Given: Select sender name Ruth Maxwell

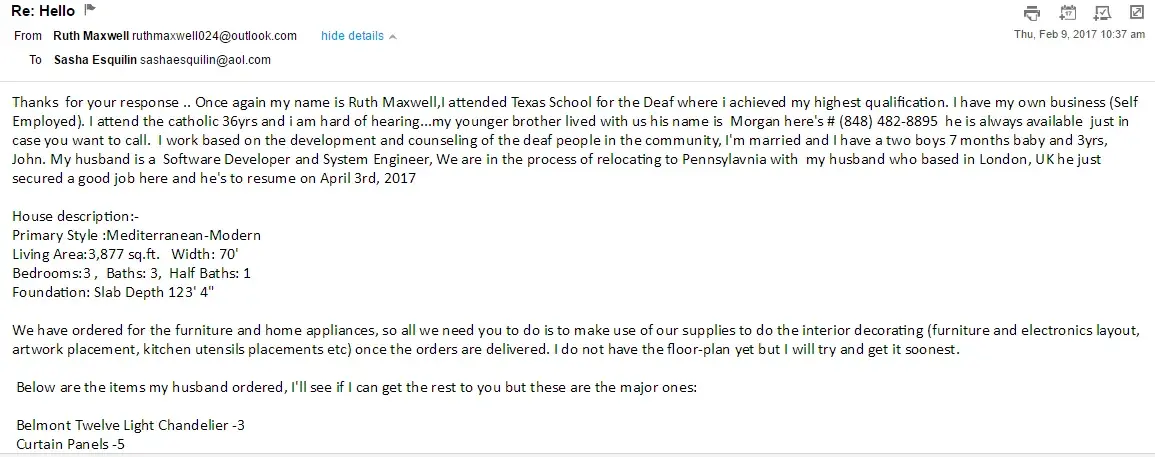Looking at the screenshot, I should [90, 36].
